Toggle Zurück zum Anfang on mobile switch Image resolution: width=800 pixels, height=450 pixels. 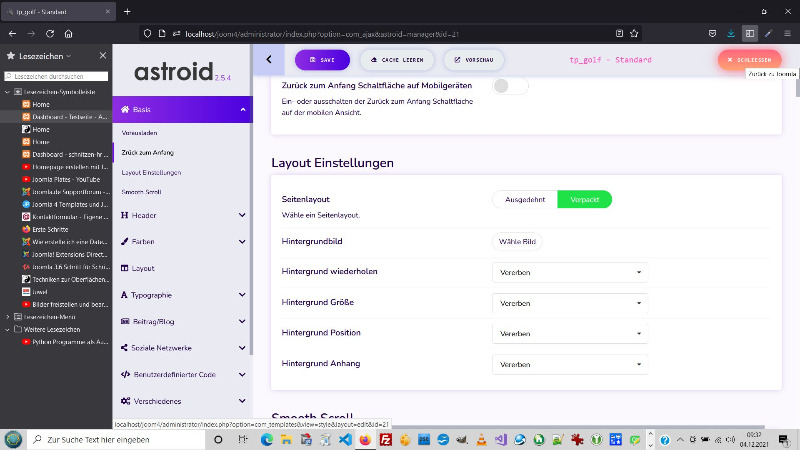(x=510, y=86)
